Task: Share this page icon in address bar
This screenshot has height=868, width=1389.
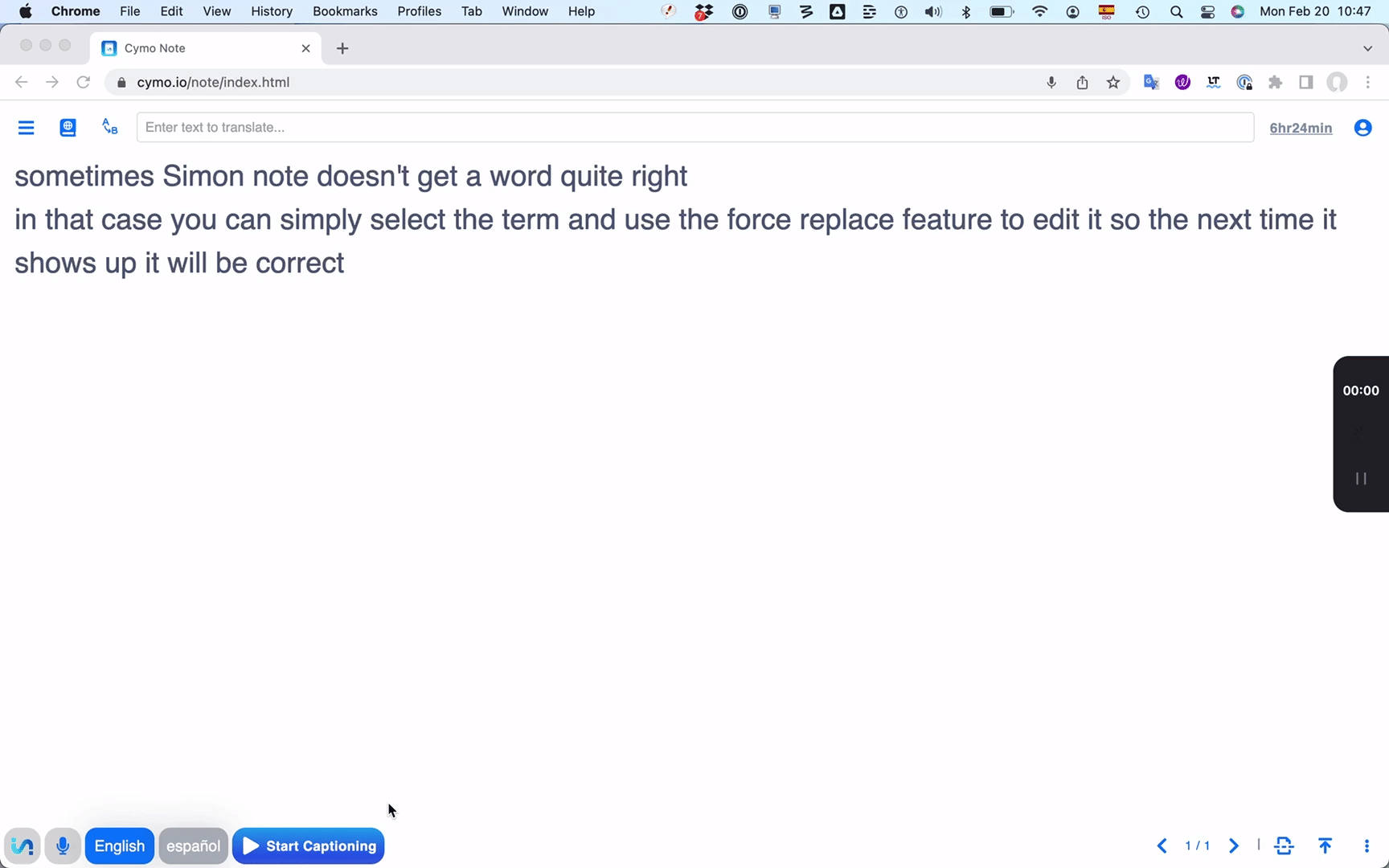Action: [1083, 82]
